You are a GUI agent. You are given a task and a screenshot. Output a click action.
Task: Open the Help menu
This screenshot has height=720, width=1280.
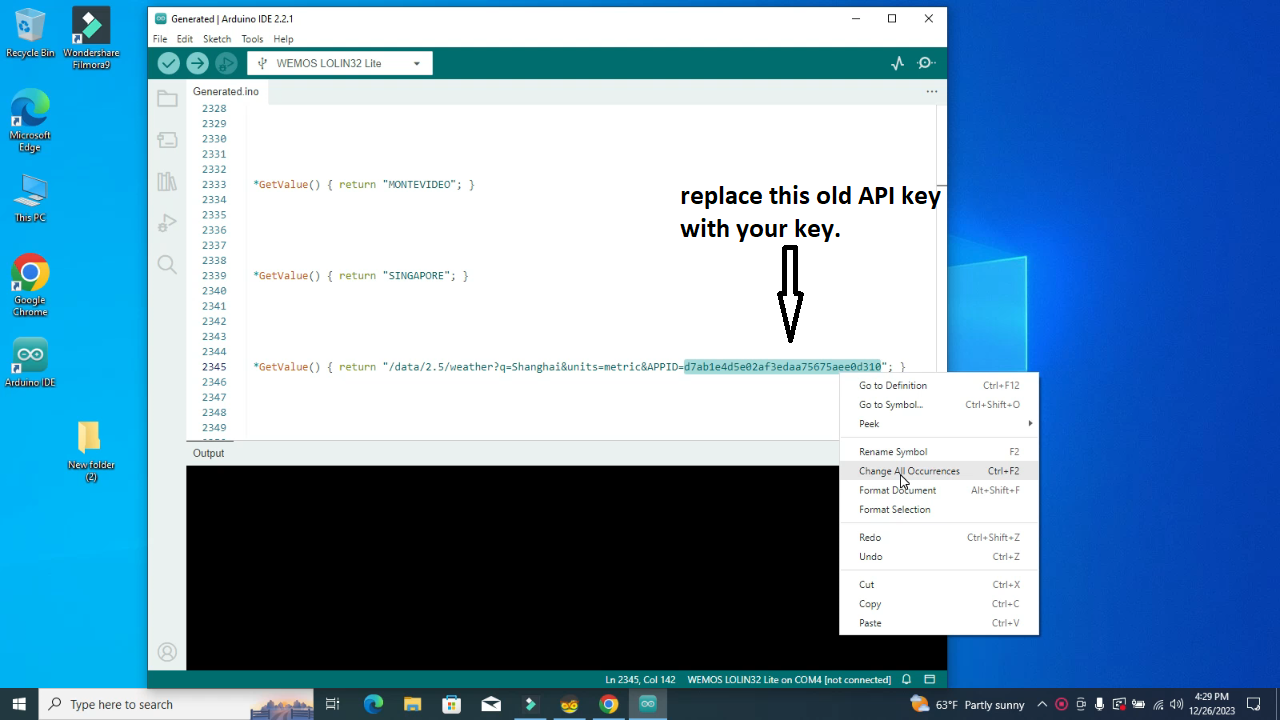click(x=284, y=39)
